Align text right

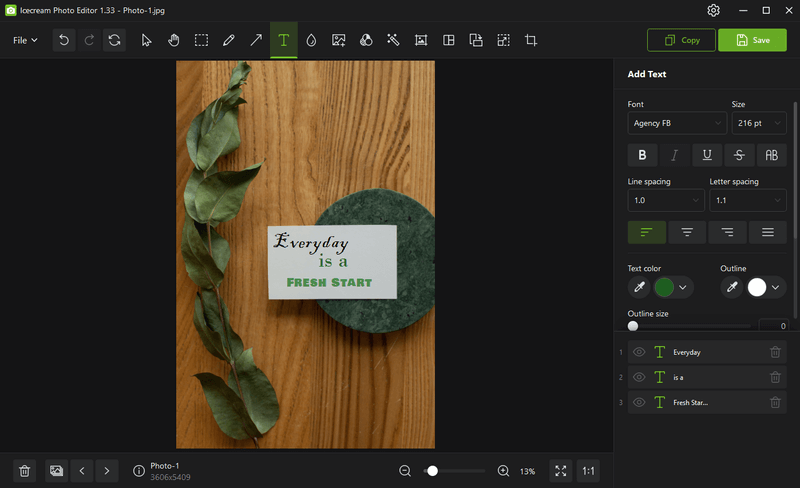[x=728, y=232]
